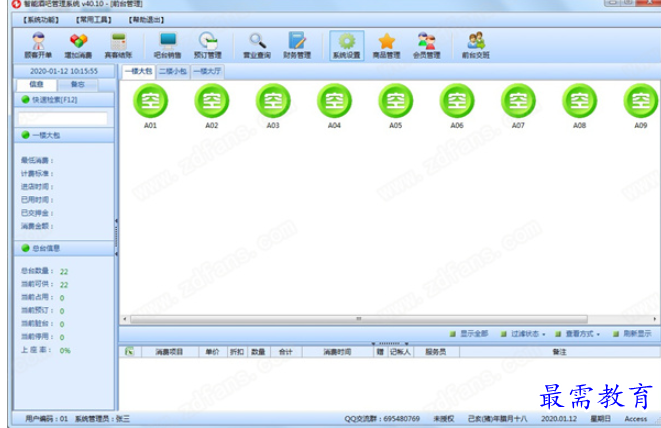Screen dimensions: 661x428
Task: Click the 2020-01-12 10:15:55 datetime display
Action: coord(64,71)
